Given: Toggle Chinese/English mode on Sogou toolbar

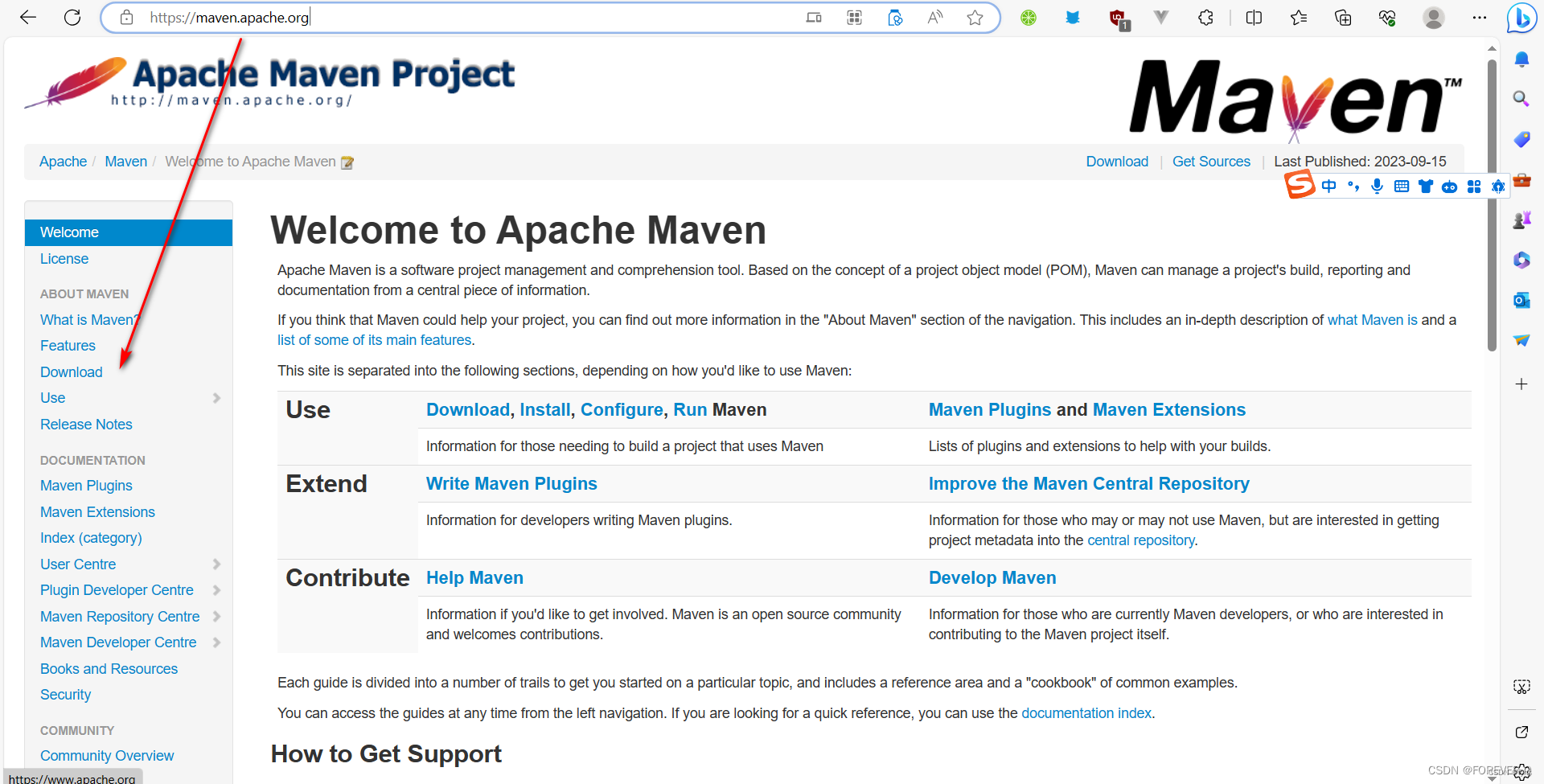Looking at the screenshot, I should [1328, 186].
